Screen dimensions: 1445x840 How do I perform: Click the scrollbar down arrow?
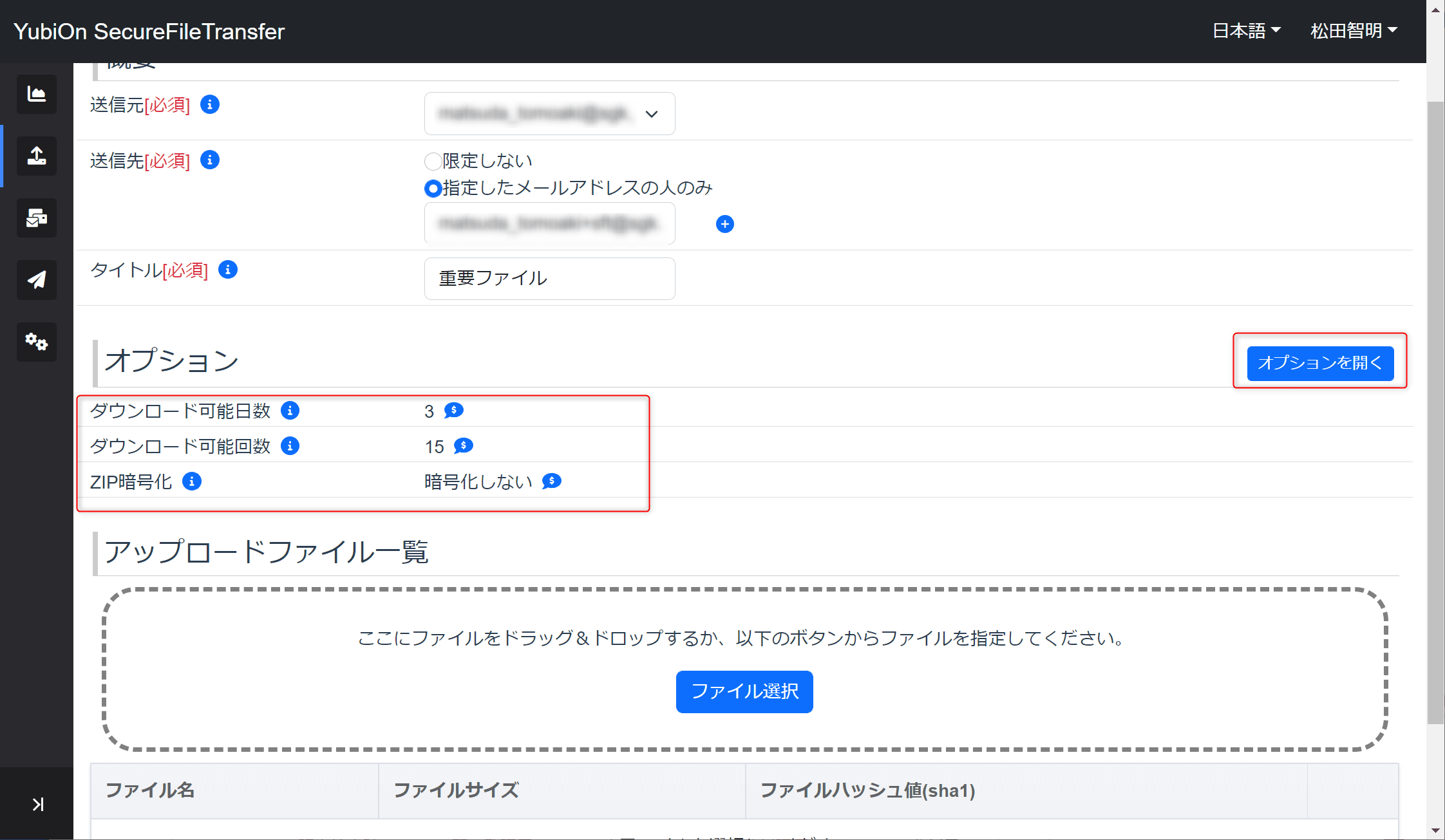tap(1435, 831)
